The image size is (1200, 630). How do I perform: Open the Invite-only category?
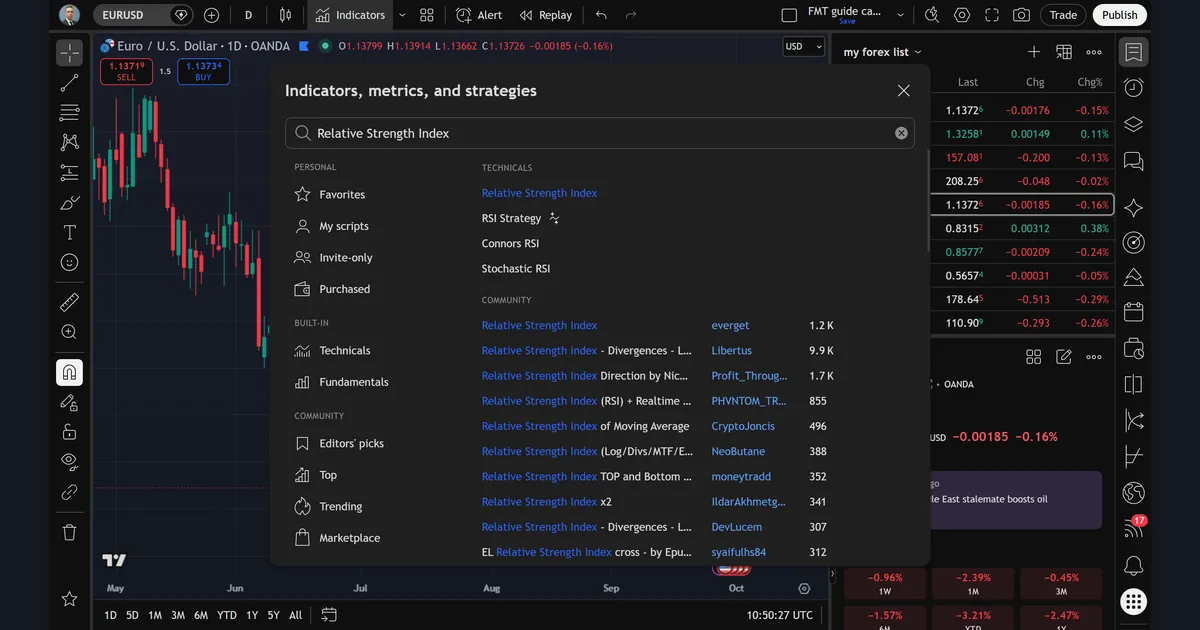click(334, 258)
